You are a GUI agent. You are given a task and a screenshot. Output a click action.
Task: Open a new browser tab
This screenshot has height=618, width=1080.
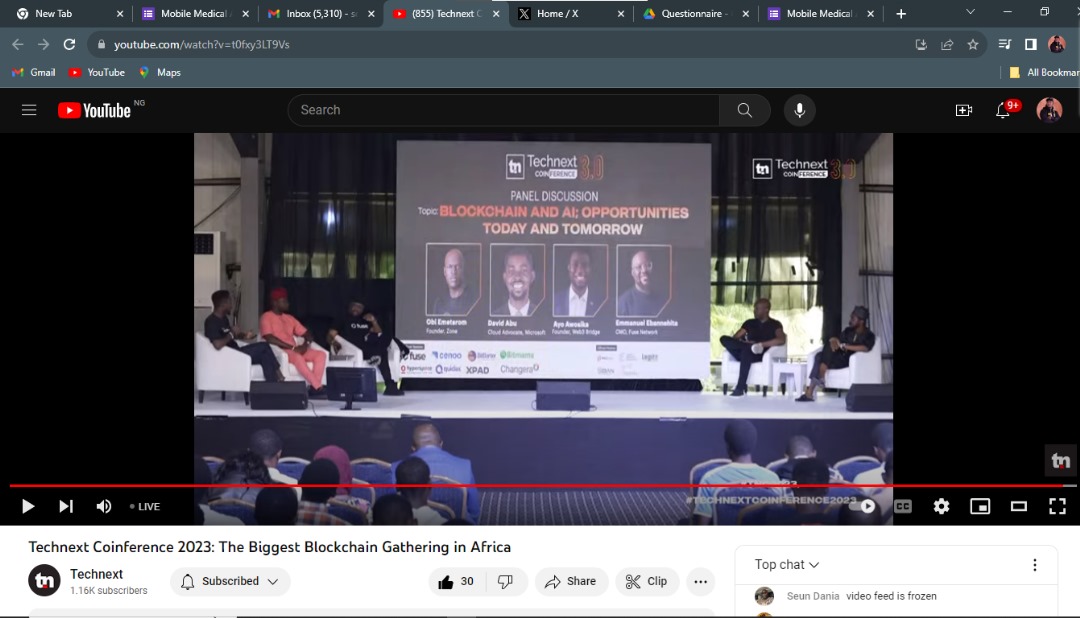pos(901,14)
